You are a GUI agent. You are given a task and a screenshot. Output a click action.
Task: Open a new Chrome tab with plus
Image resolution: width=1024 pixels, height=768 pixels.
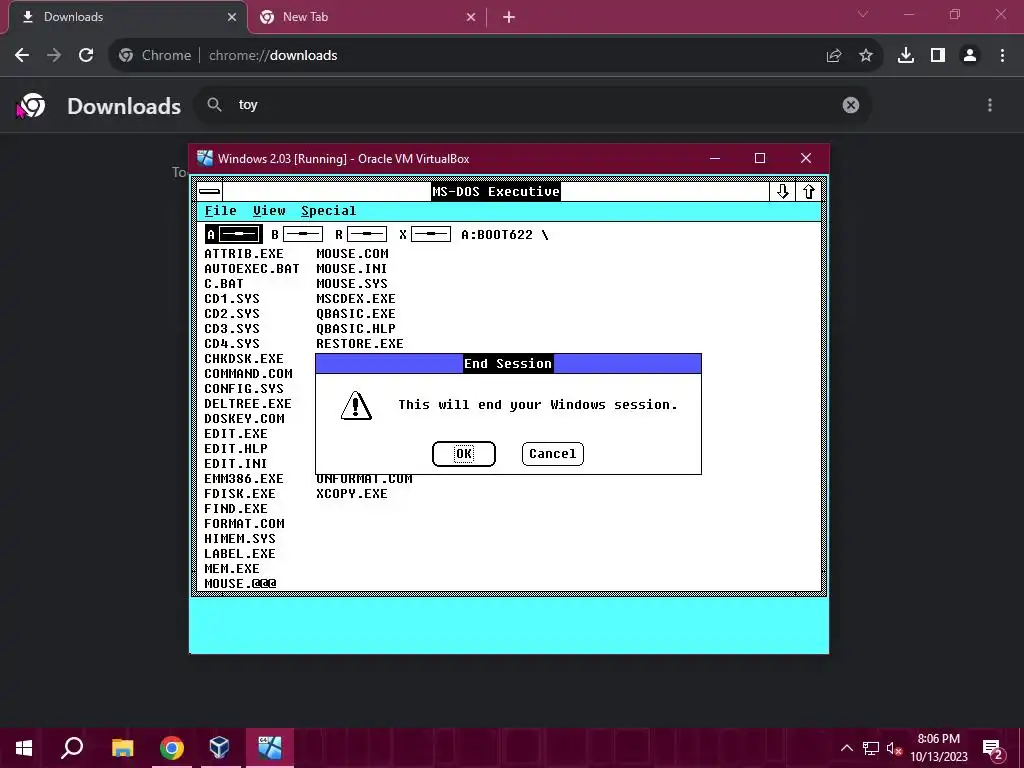[x=509, y=18]
